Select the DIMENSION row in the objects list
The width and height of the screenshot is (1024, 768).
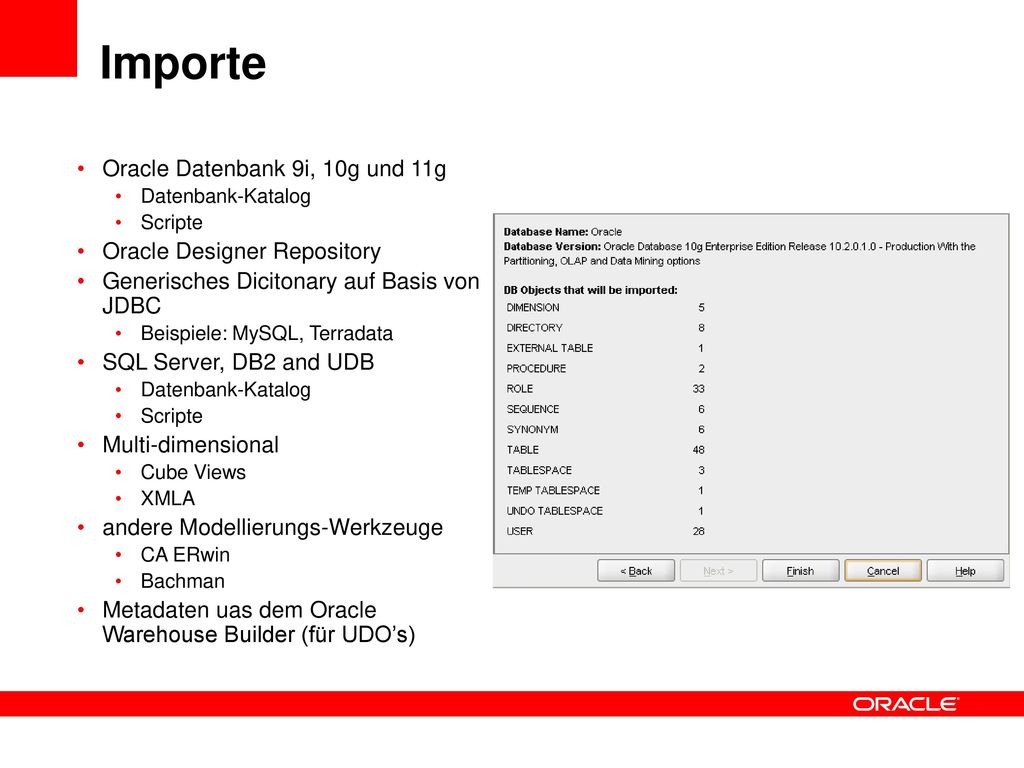click(605, 308)
